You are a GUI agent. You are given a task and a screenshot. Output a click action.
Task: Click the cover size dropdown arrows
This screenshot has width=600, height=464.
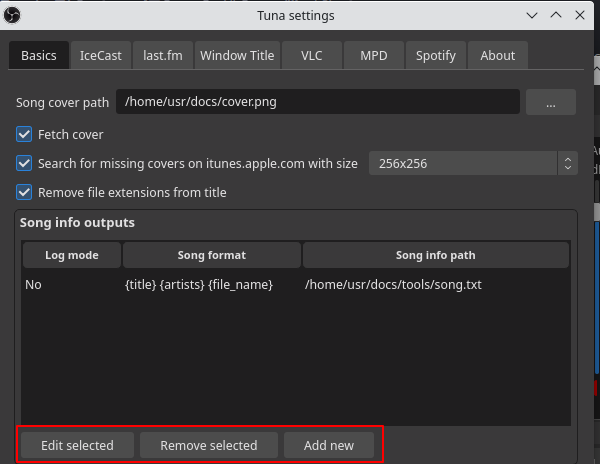point(568,163)
